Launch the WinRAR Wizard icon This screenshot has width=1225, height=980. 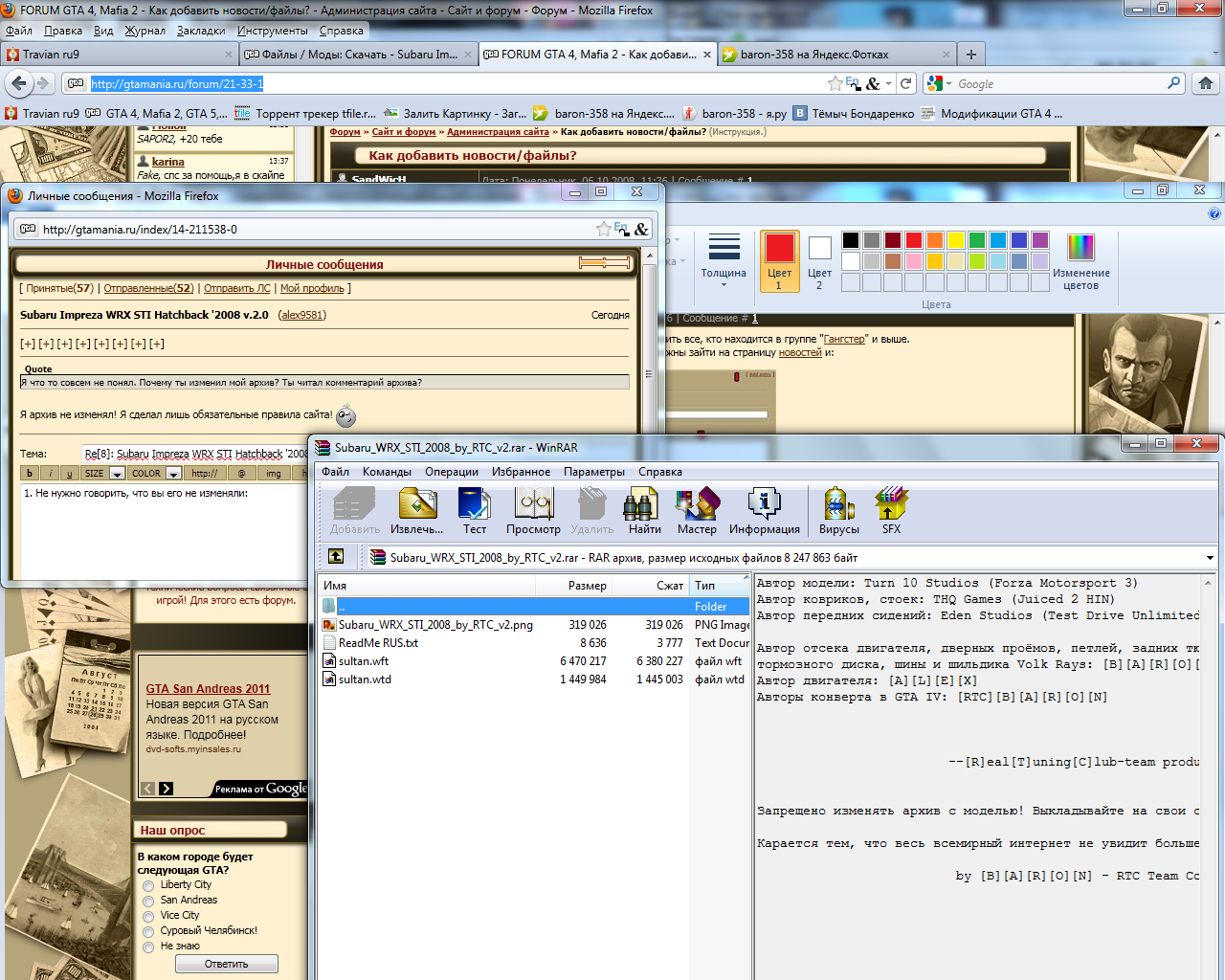click(697, 510)
